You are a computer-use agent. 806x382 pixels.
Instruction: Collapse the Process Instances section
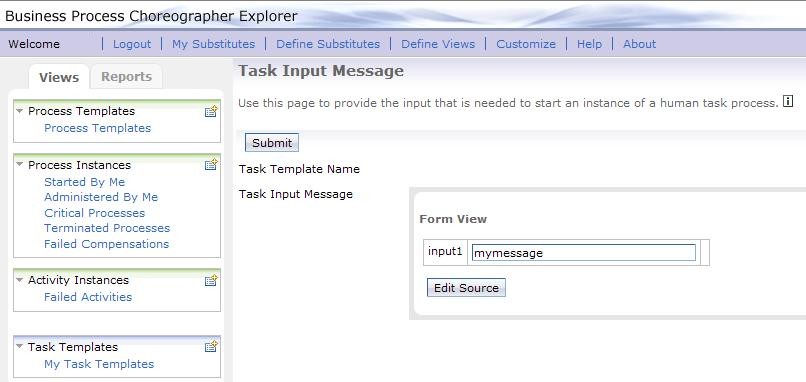(20, 165)
